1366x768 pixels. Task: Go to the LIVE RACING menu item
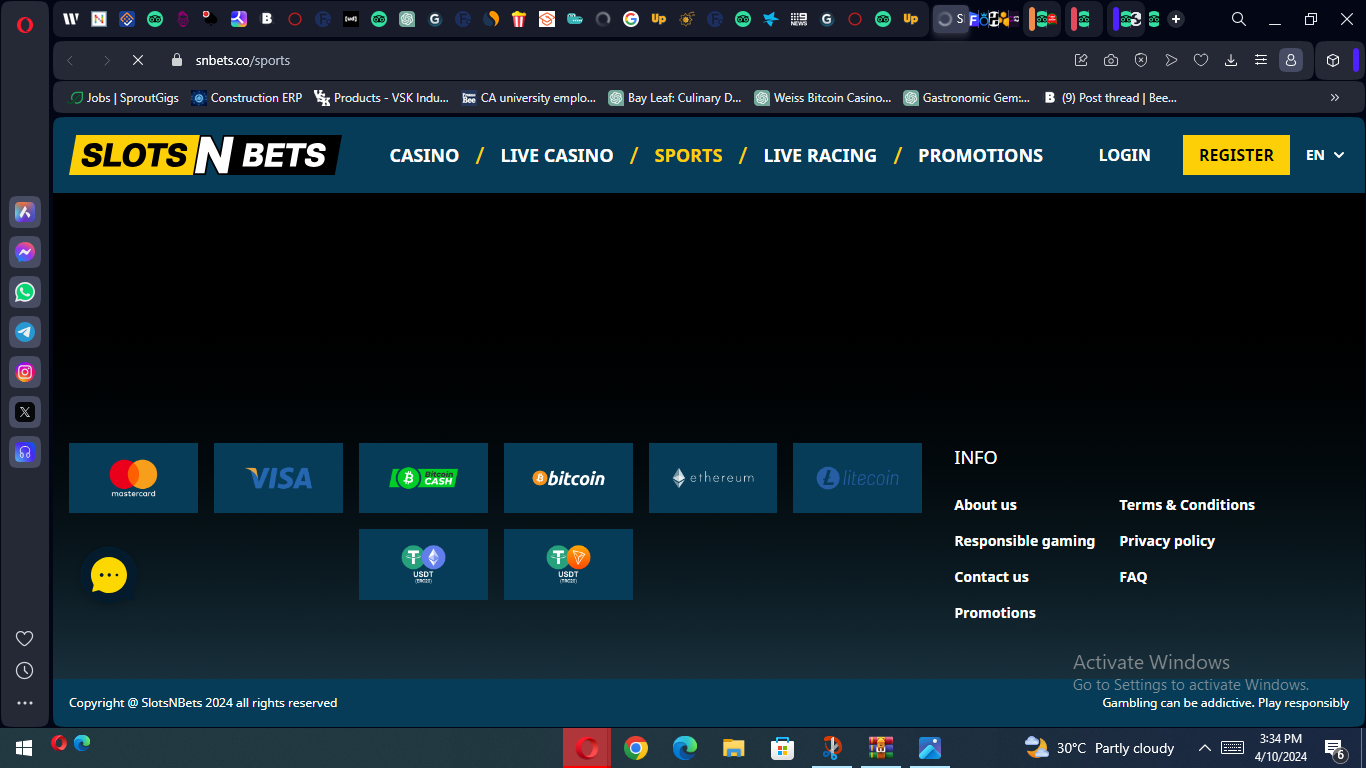click(820, 155)
